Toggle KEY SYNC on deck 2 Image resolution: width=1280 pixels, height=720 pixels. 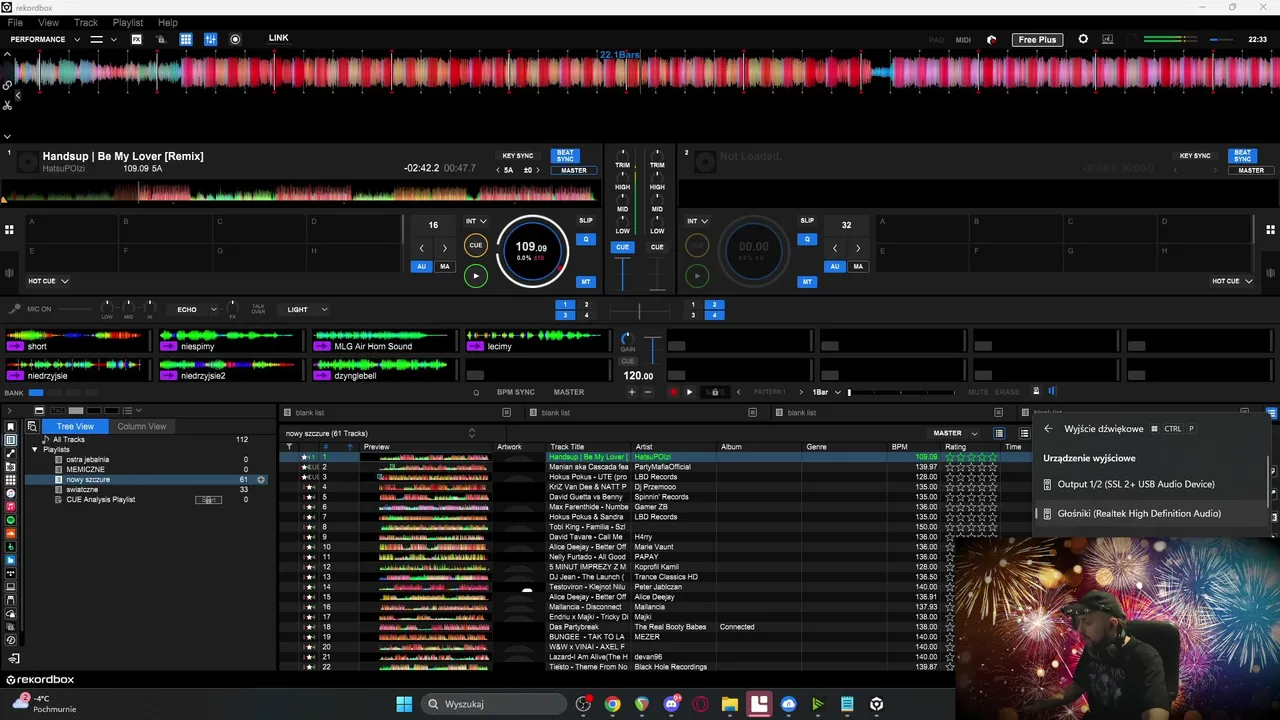tap(1195, 156)
